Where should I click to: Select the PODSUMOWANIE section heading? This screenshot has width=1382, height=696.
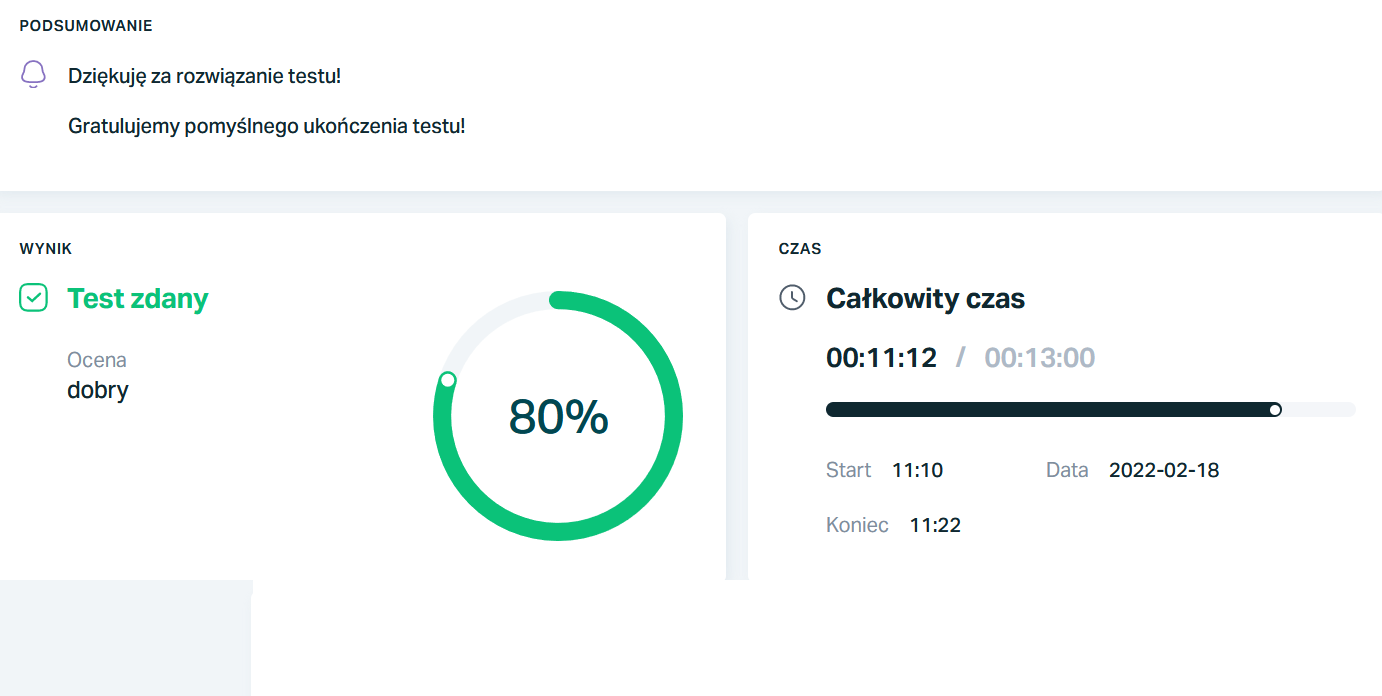pos(86,26)
